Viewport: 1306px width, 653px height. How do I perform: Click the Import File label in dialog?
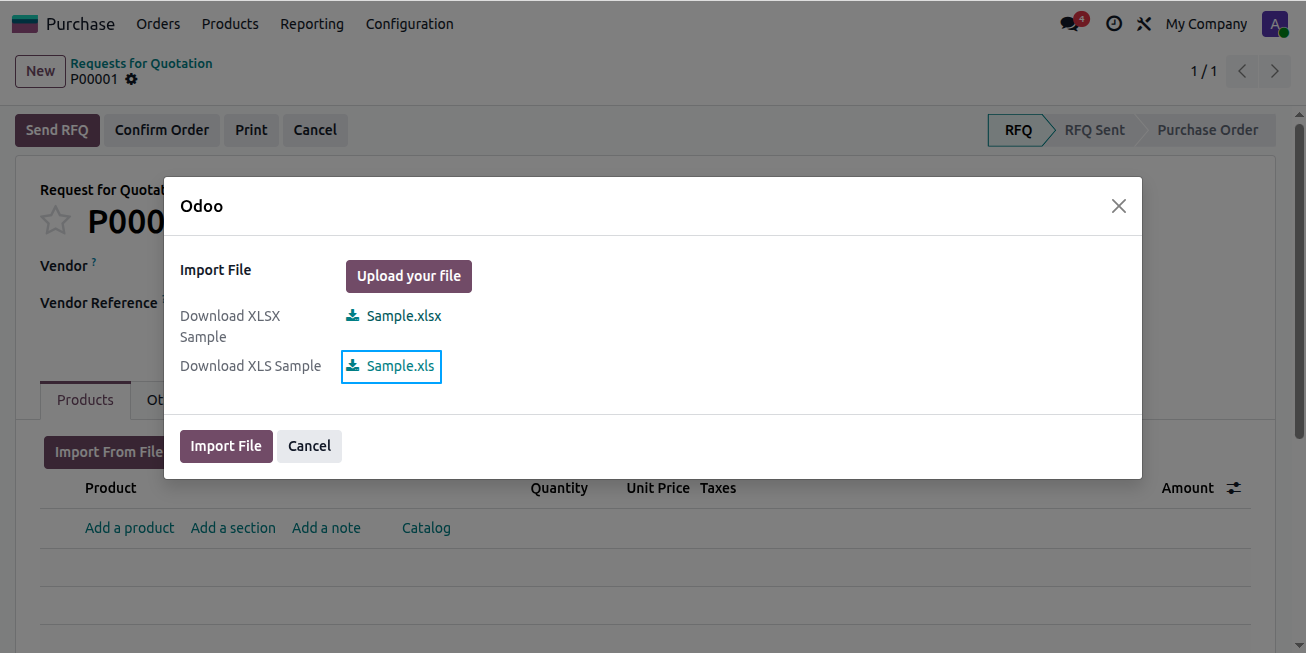pyautogui.click(x=216, y=270)
